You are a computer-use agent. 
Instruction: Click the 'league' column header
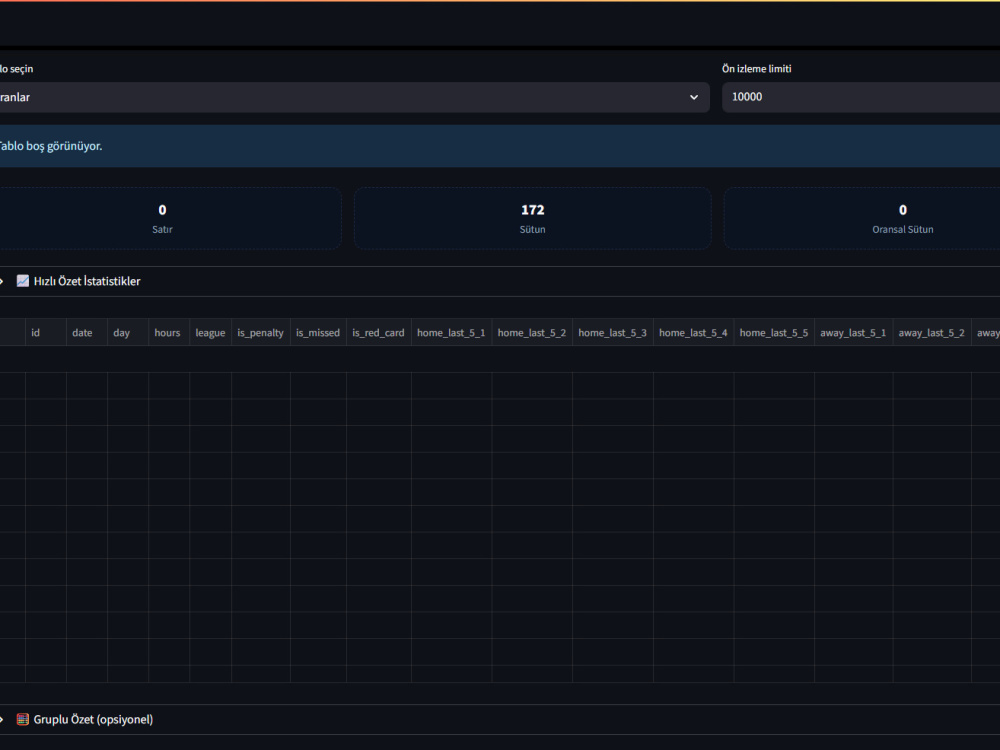click(x=210, y=332)
